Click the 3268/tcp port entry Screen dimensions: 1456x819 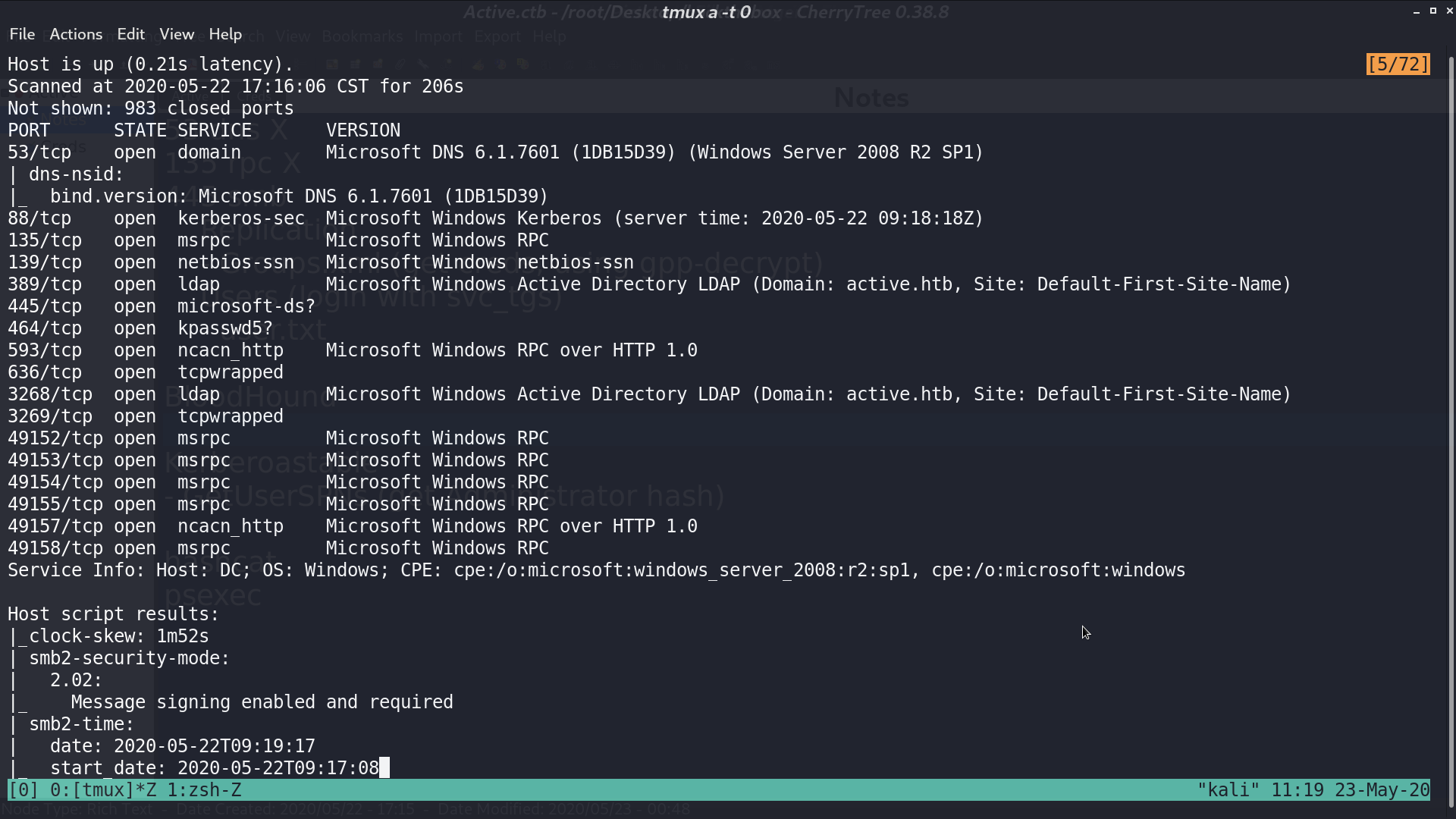50,394
